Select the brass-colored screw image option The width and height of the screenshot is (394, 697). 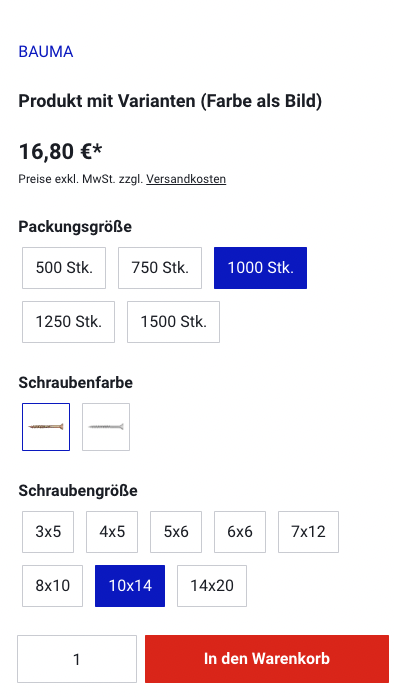[x=46, y=427]
